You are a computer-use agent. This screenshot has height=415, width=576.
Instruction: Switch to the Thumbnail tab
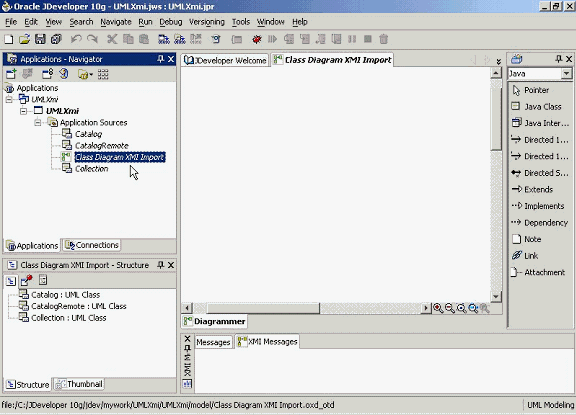[79, 384]
